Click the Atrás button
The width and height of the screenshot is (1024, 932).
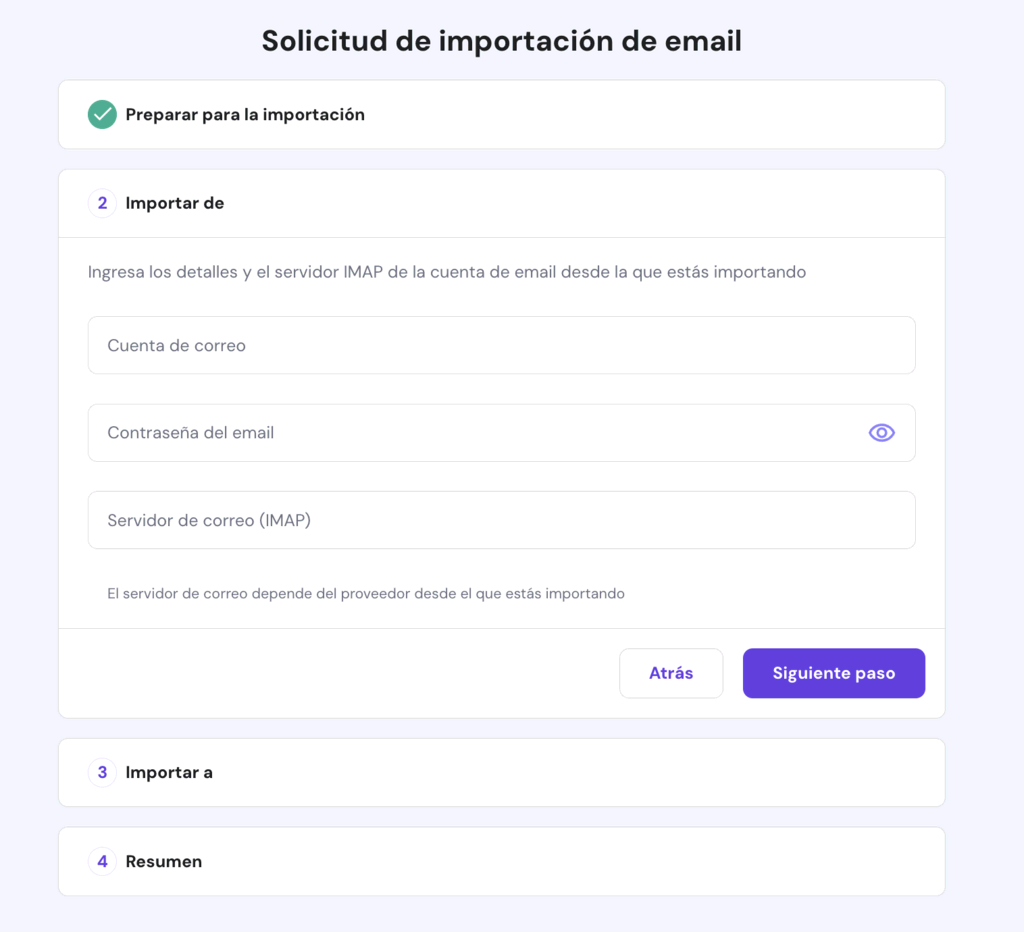(x=670, y=673)
